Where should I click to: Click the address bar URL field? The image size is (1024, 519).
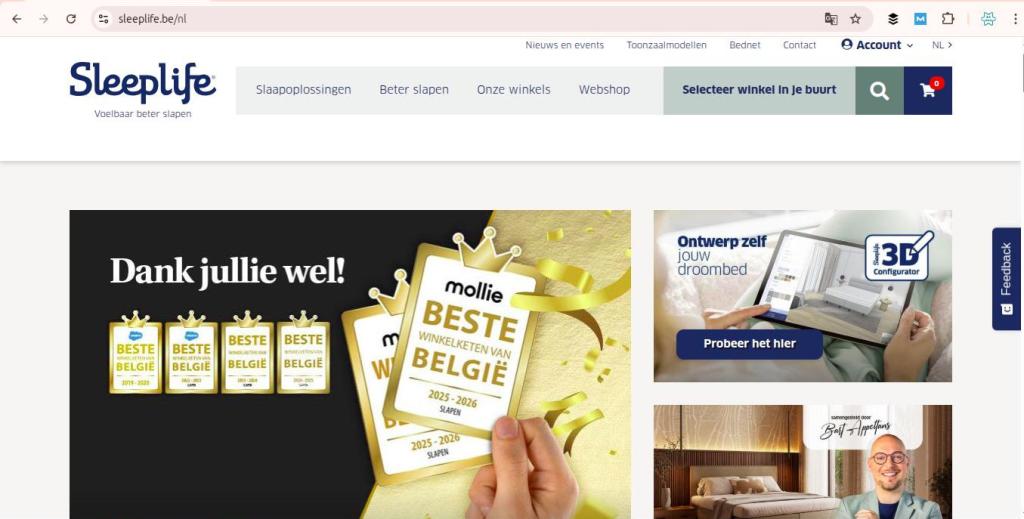click(457, 19)
